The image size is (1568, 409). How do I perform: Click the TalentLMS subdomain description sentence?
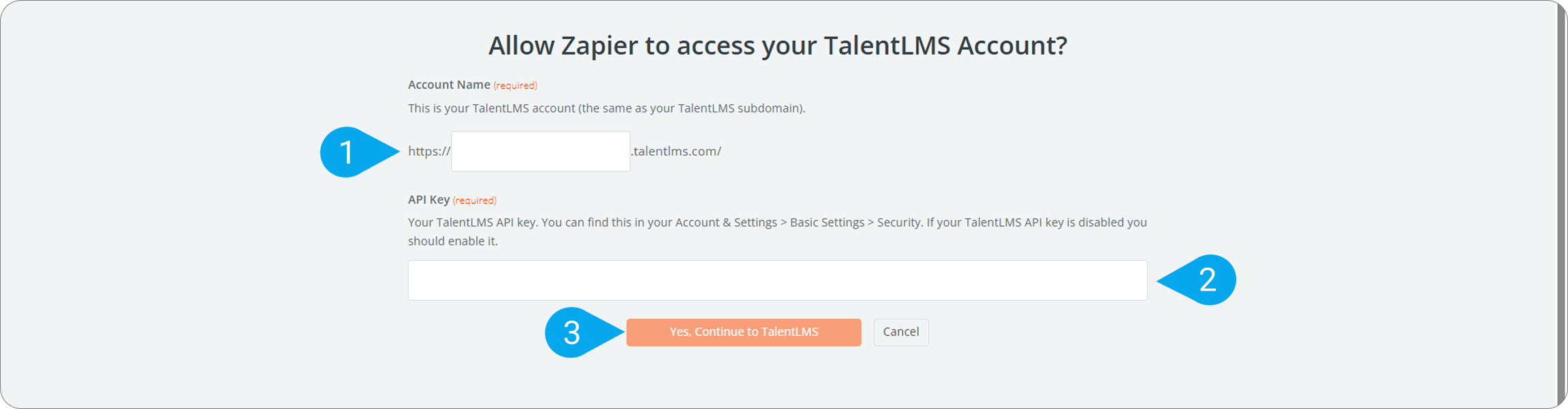606,108
